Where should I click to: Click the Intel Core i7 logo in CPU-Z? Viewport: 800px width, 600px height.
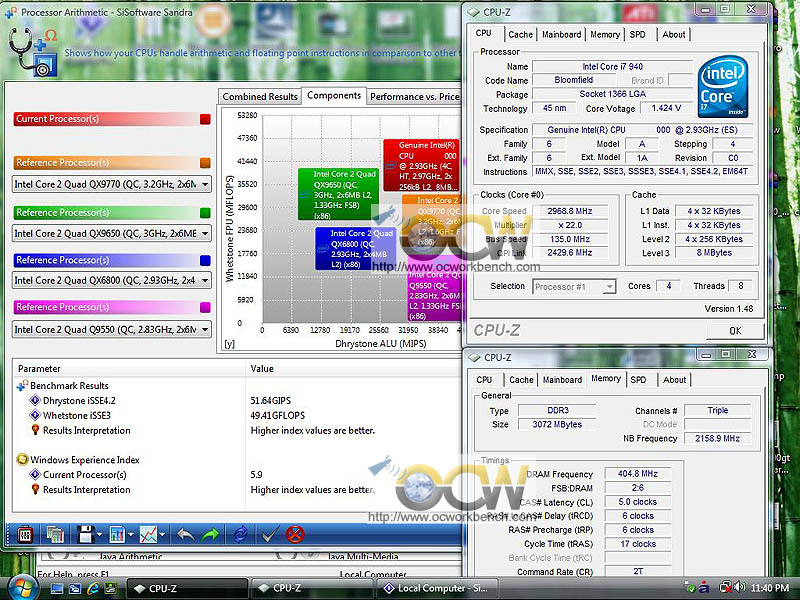point(723,87)
